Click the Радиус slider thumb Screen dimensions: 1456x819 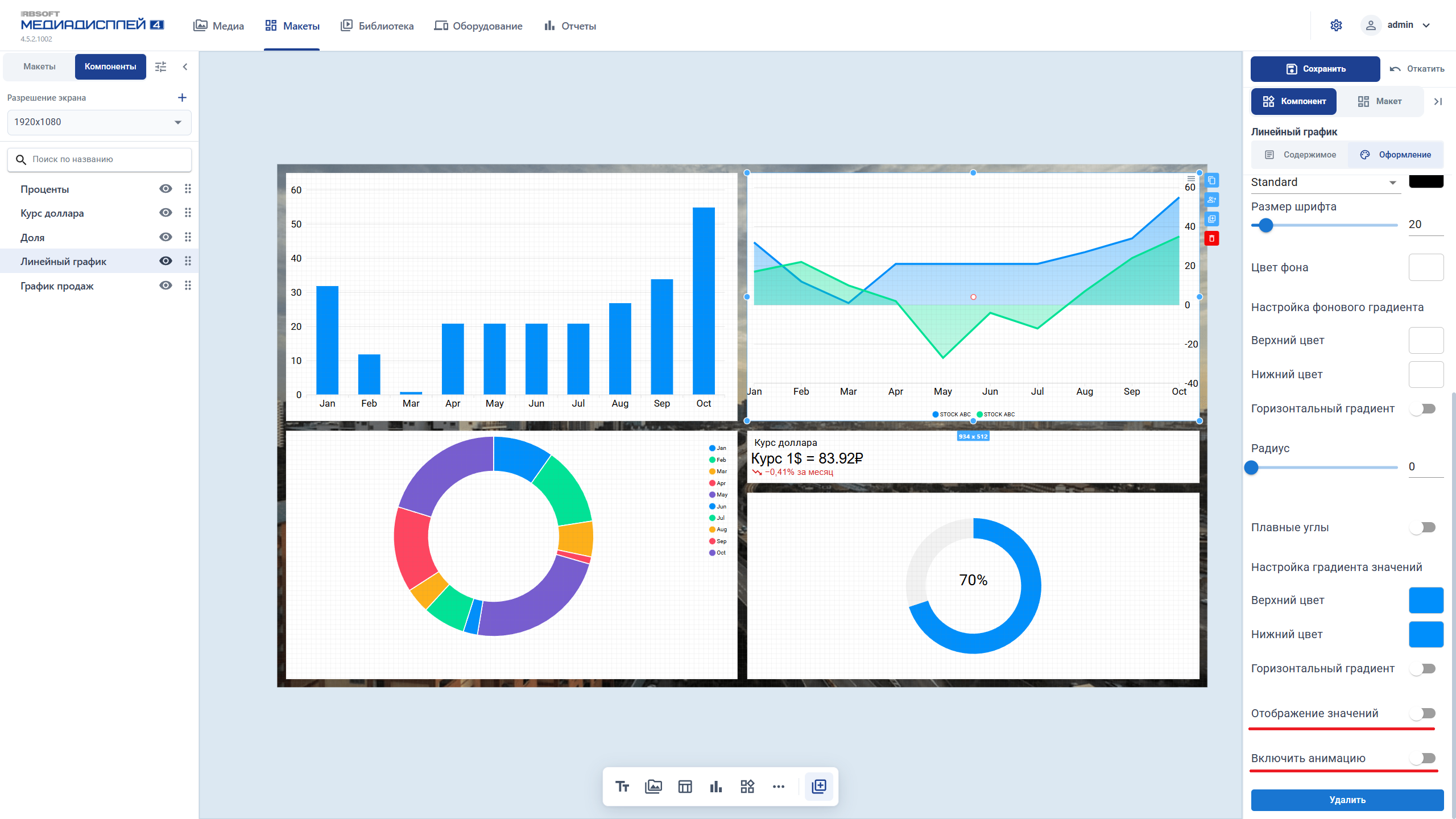[1251, 468]
